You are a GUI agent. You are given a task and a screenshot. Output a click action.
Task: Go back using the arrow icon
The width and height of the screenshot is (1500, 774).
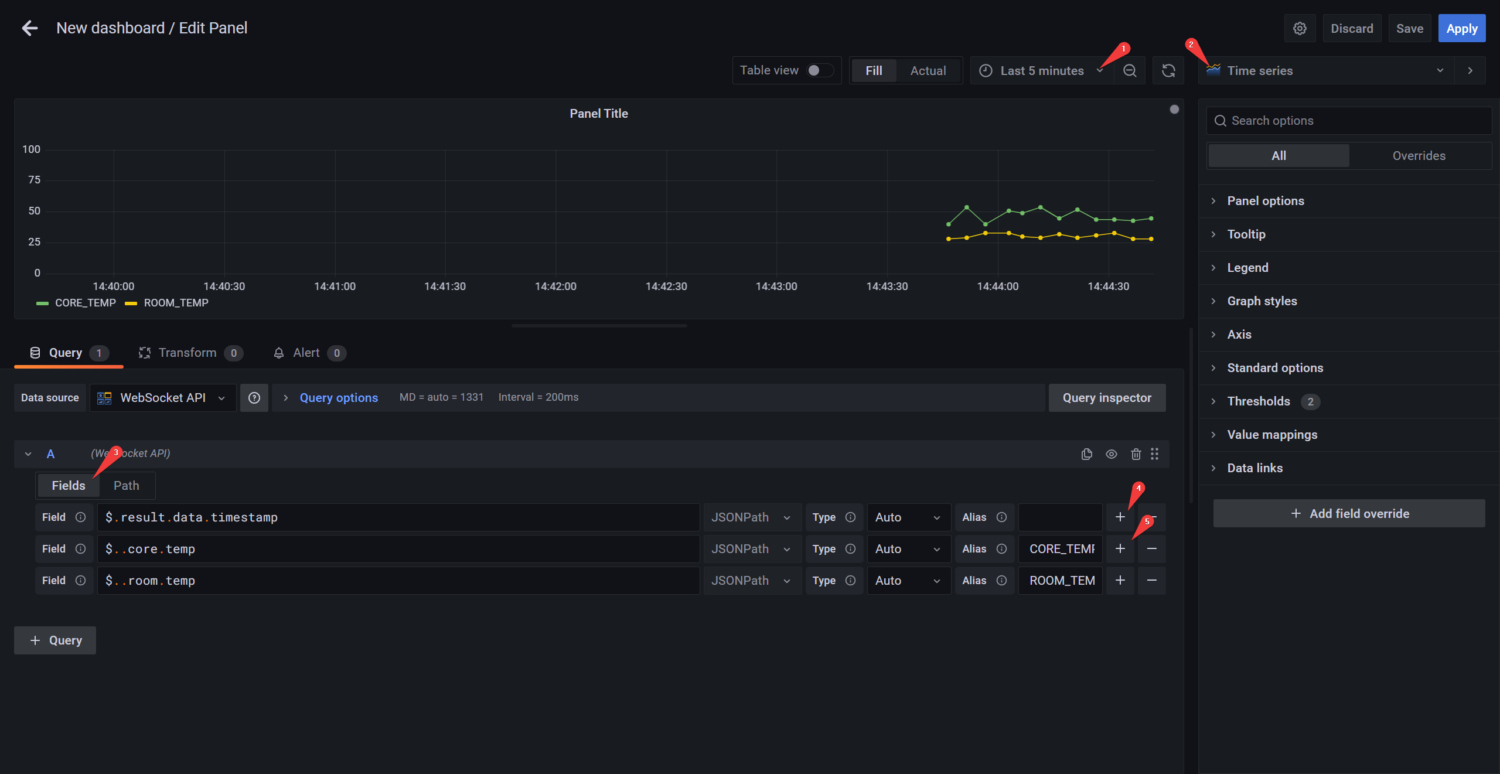29,28
